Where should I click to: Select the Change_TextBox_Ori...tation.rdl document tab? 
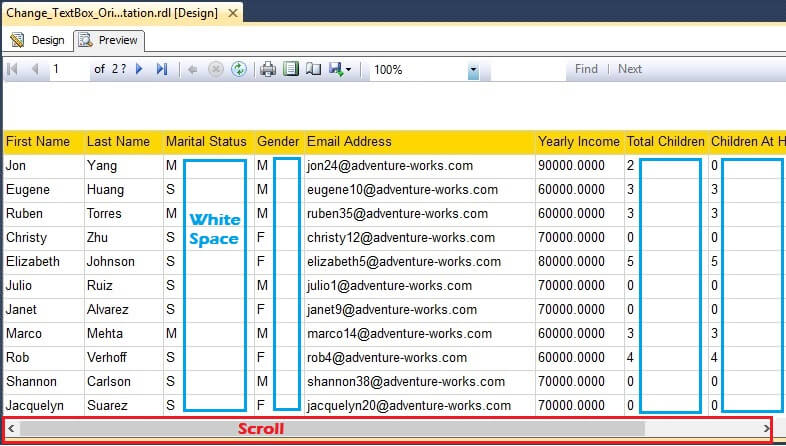pos(112,13)
